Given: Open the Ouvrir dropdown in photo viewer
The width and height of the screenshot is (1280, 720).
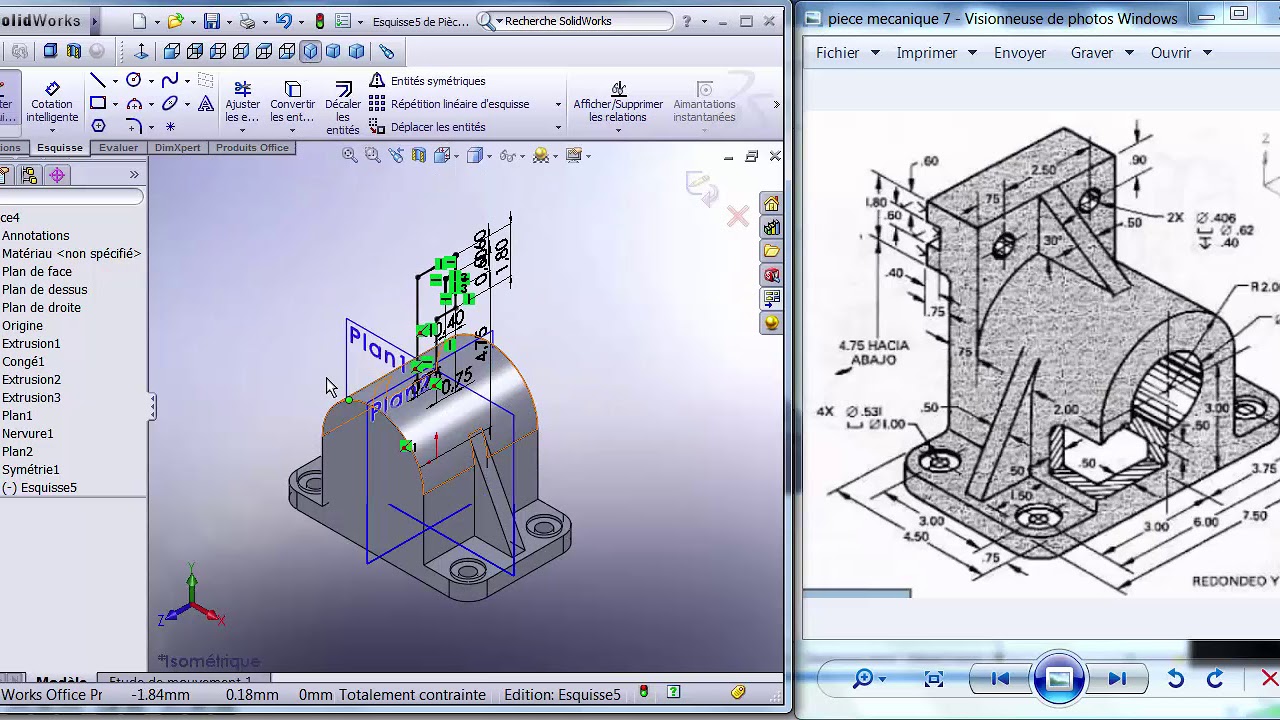Looking at the screenshot, I should coord(1181,53).
